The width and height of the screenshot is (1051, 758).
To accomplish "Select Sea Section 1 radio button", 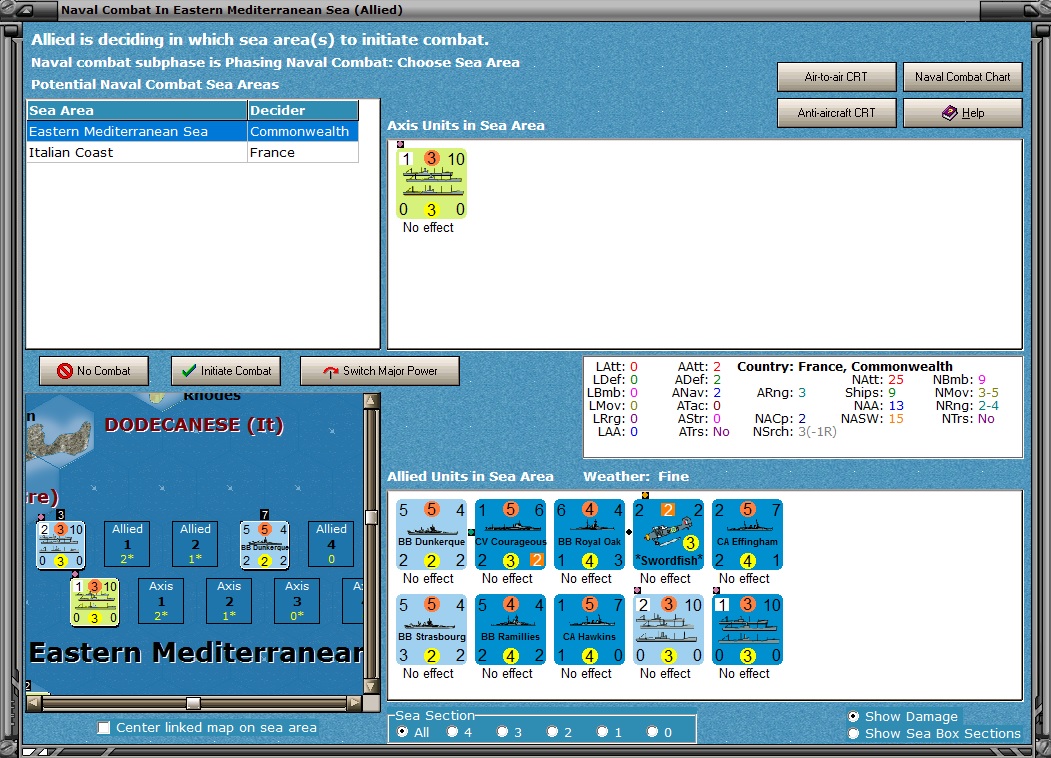I will click(603, 732).
